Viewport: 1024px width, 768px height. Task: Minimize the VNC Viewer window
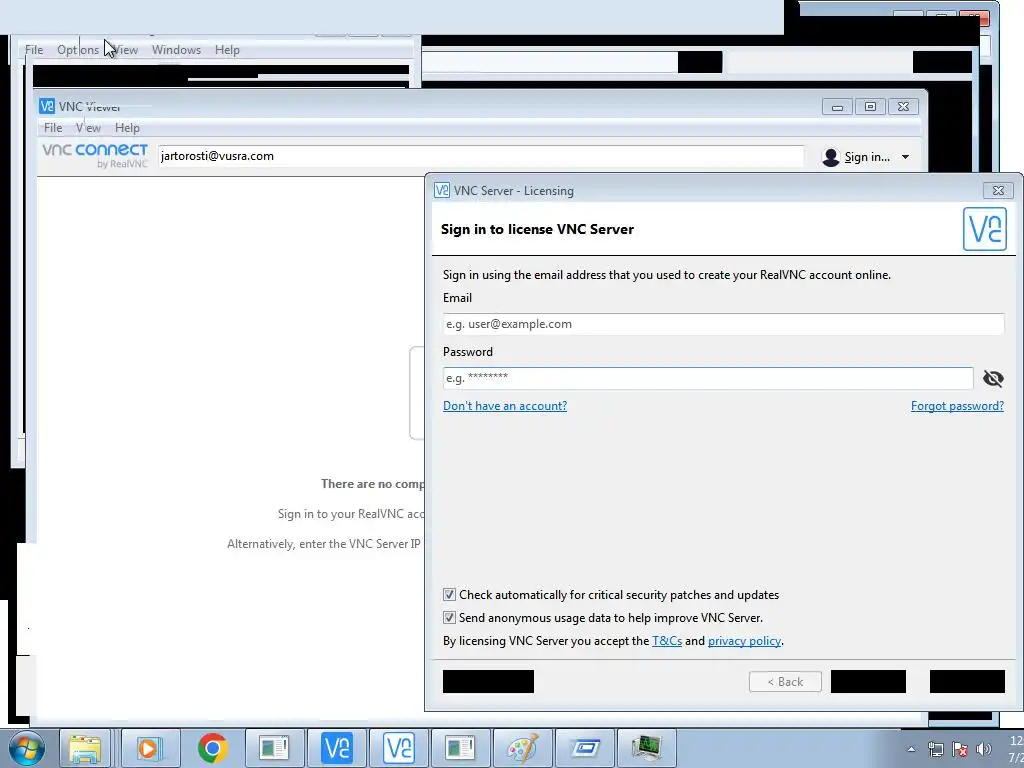point(837,106)
